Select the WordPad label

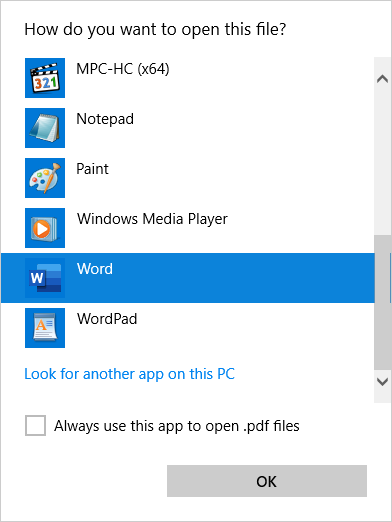coord(107,319)
